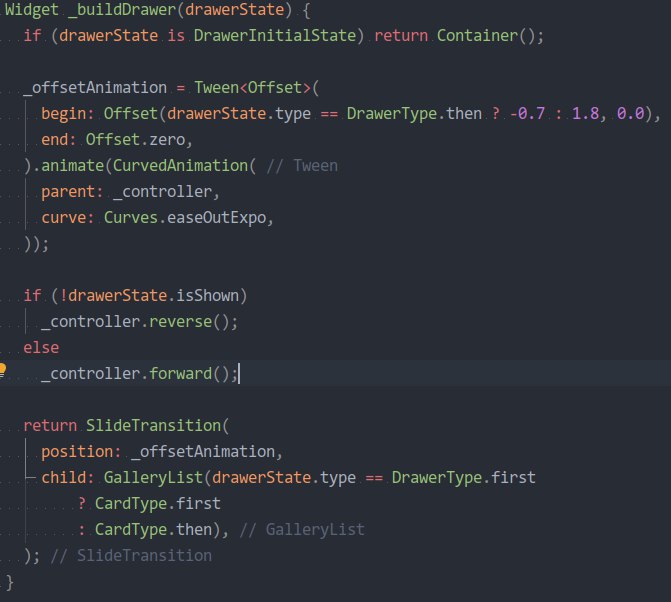The height and width of the screenshot is (602, 671).
Task: Click the '-0.7' numeric value
Action: click(527, 114)
